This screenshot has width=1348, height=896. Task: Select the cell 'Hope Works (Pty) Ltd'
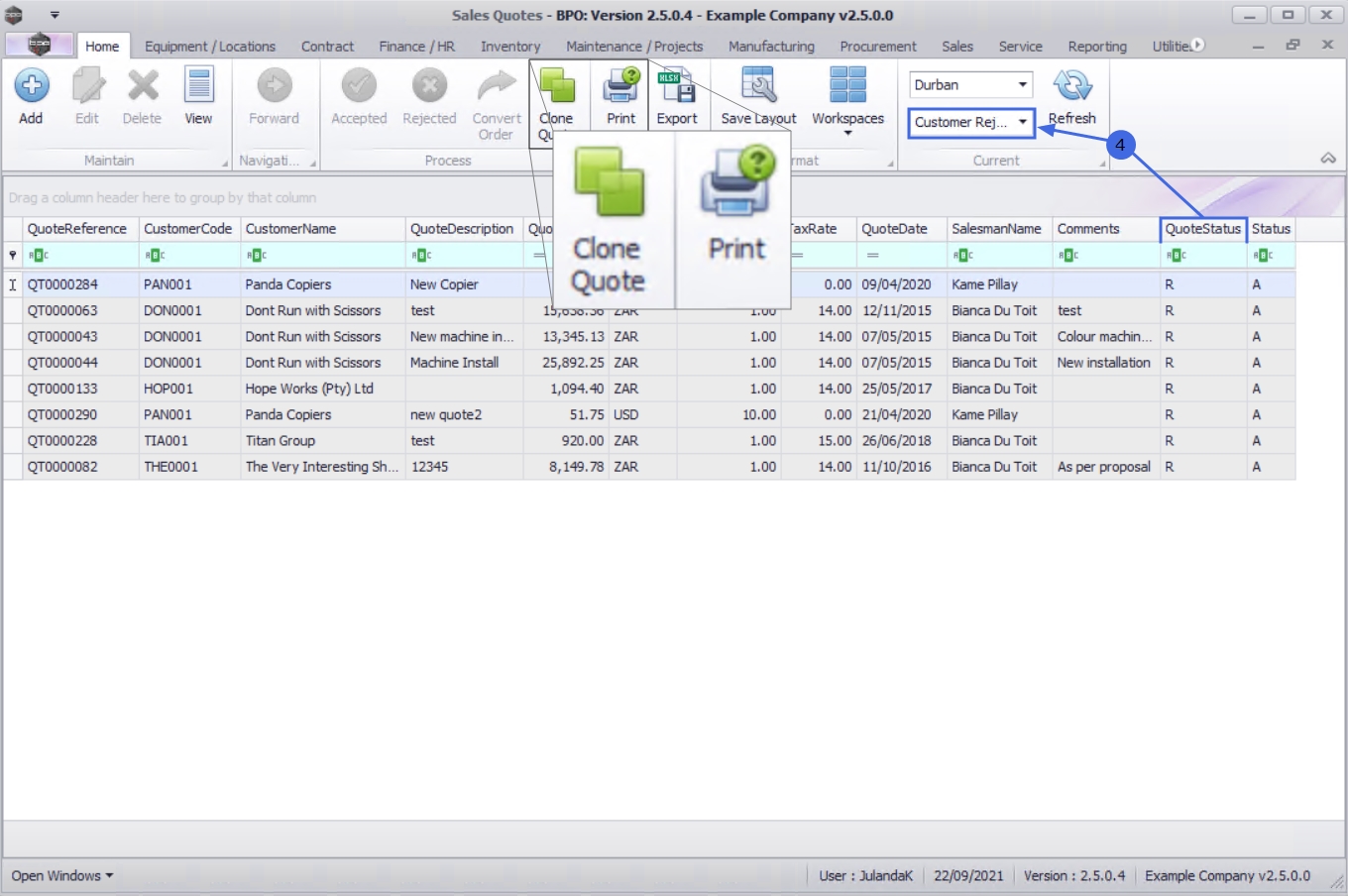coord(323,389)
